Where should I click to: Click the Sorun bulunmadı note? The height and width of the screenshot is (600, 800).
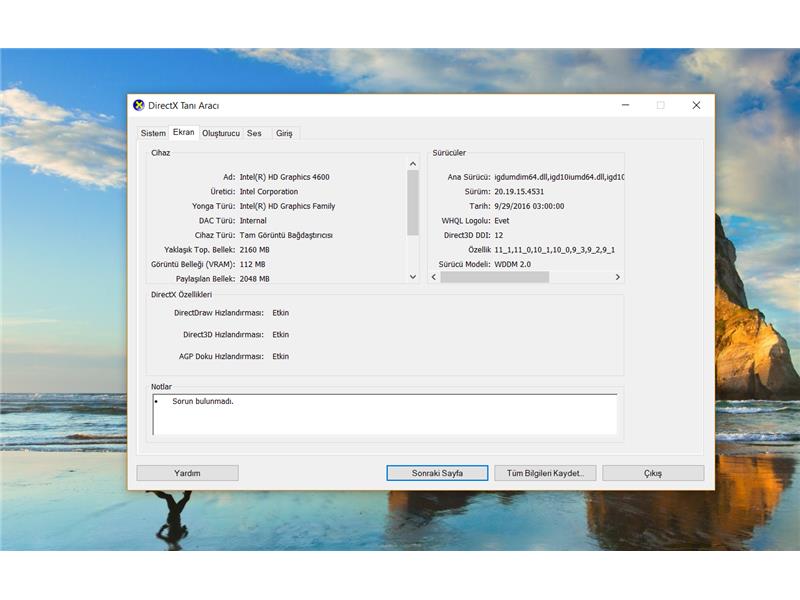(203, 401)
